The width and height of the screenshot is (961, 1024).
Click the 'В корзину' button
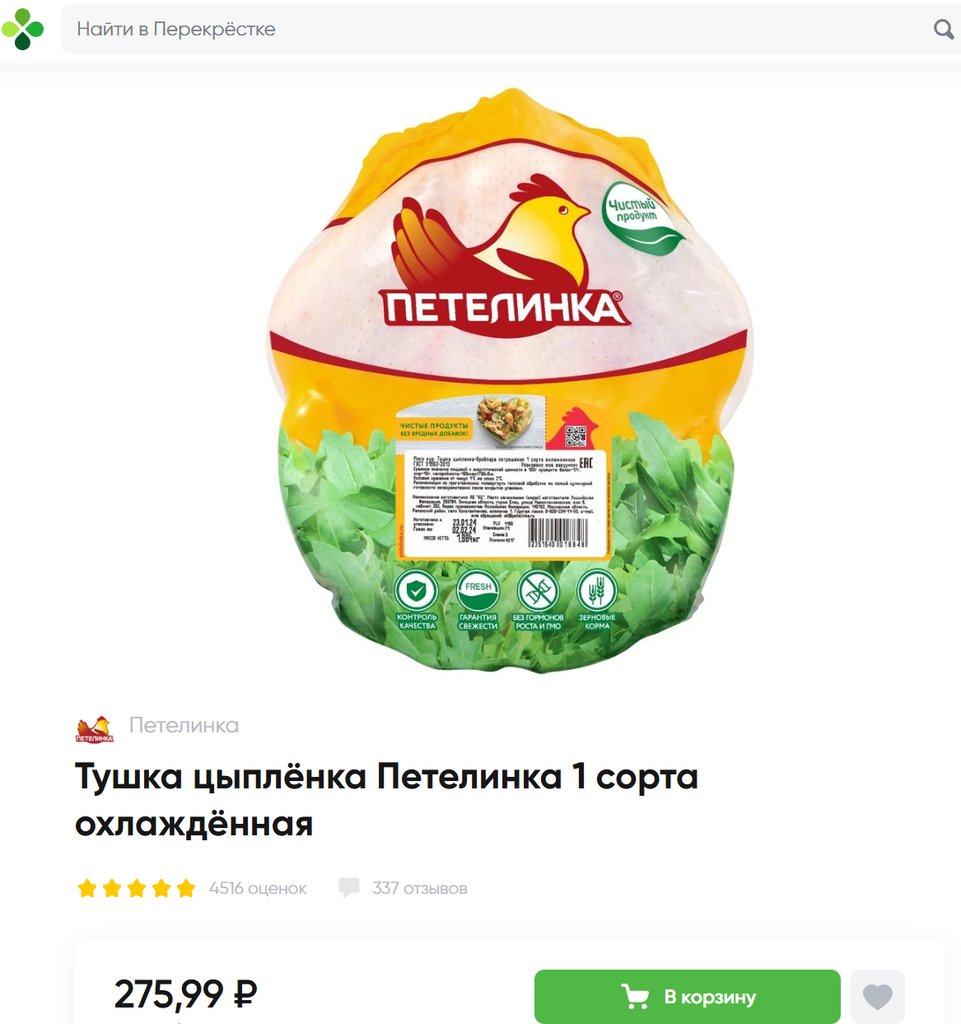click(687, 997)
